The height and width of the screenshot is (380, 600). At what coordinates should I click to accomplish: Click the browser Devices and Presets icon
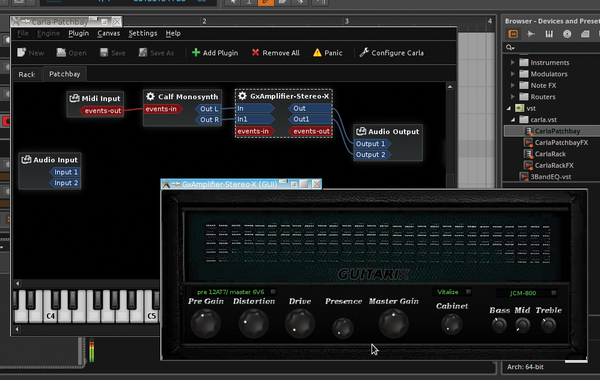click(513, 34)
